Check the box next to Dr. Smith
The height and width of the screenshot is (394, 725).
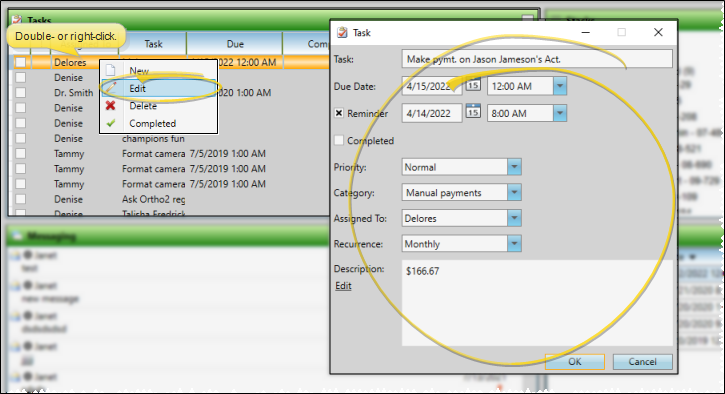(20, 92)
